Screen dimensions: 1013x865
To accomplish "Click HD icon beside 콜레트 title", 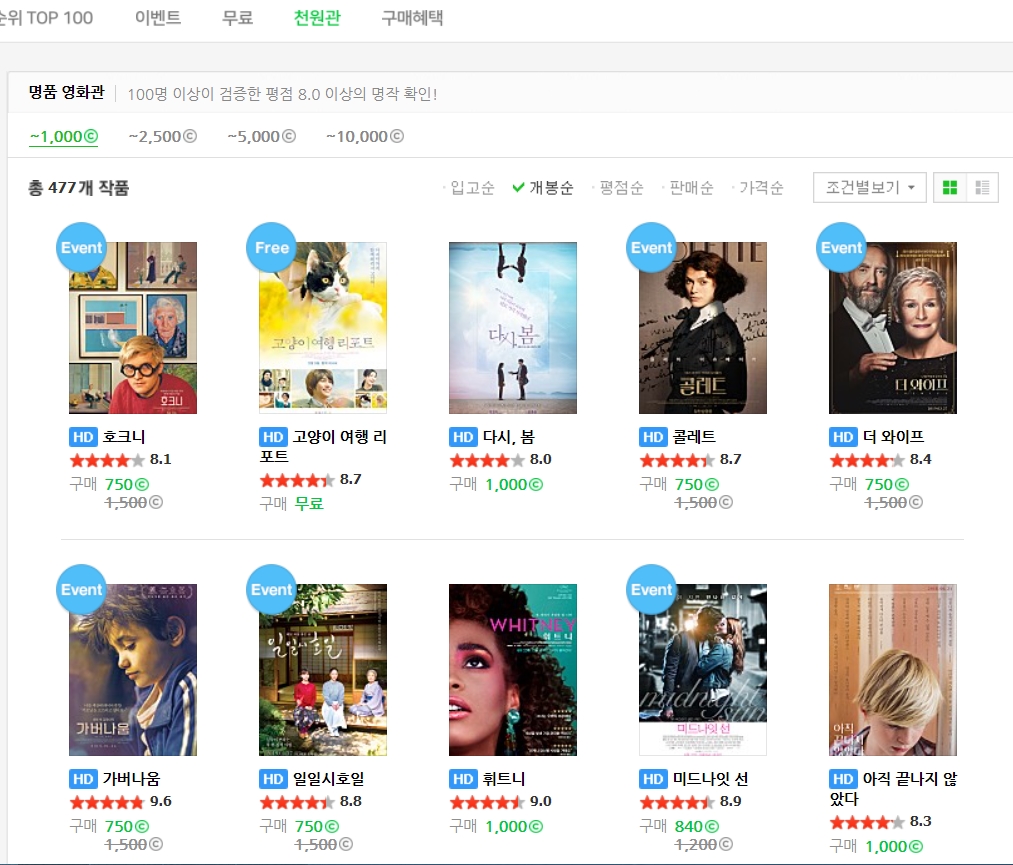I will pos(653,437).
